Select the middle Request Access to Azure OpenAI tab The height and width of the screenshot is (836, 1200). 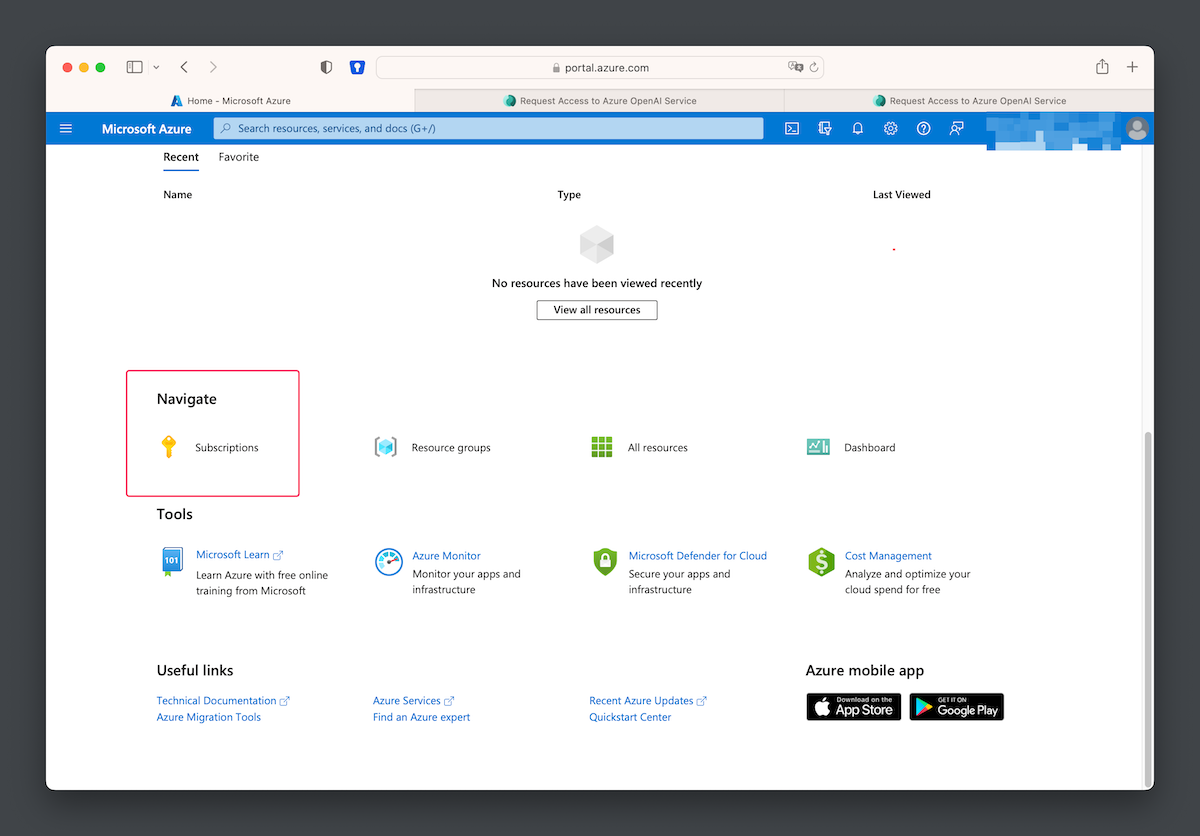tap(599, 100)
